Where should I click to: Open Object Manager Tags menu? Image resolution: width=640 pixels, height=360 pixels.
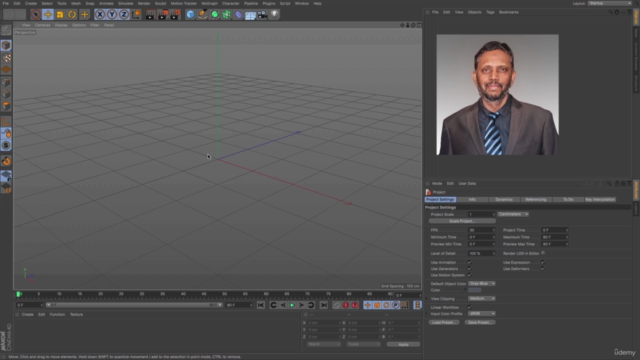[x=490, y=12]
